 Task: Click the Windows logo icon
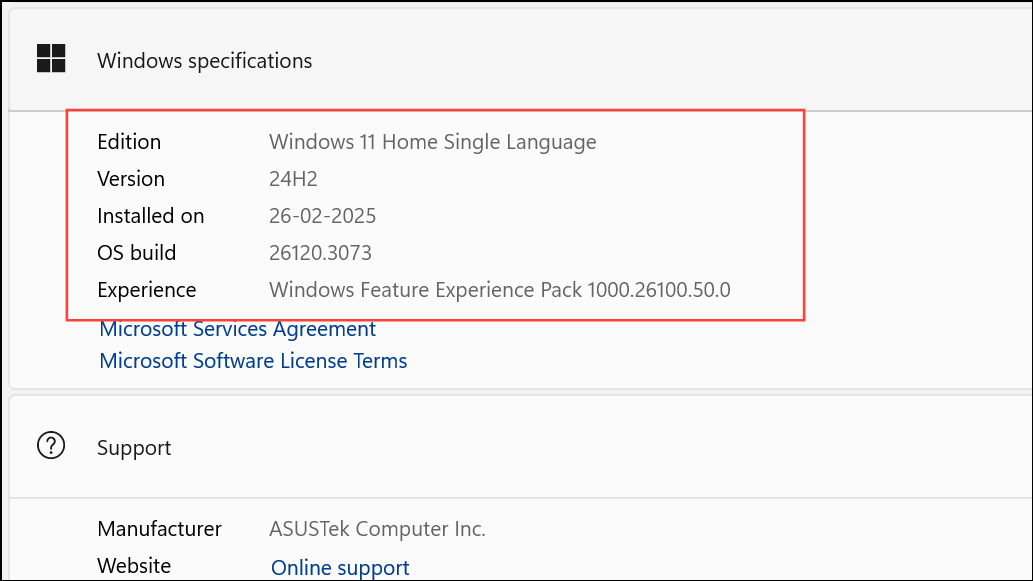click(x=51, y=59)
